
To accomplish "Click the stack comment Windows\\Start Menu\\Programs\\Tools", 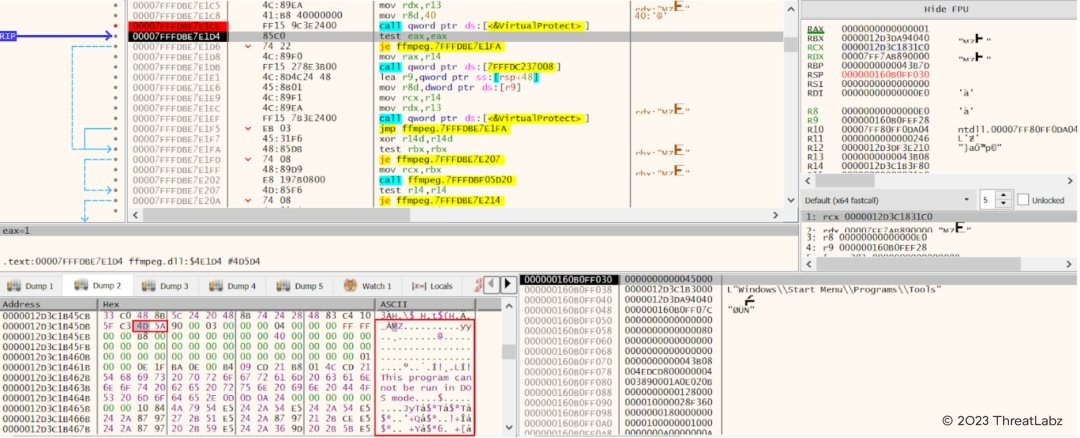I will pos(834,290).
